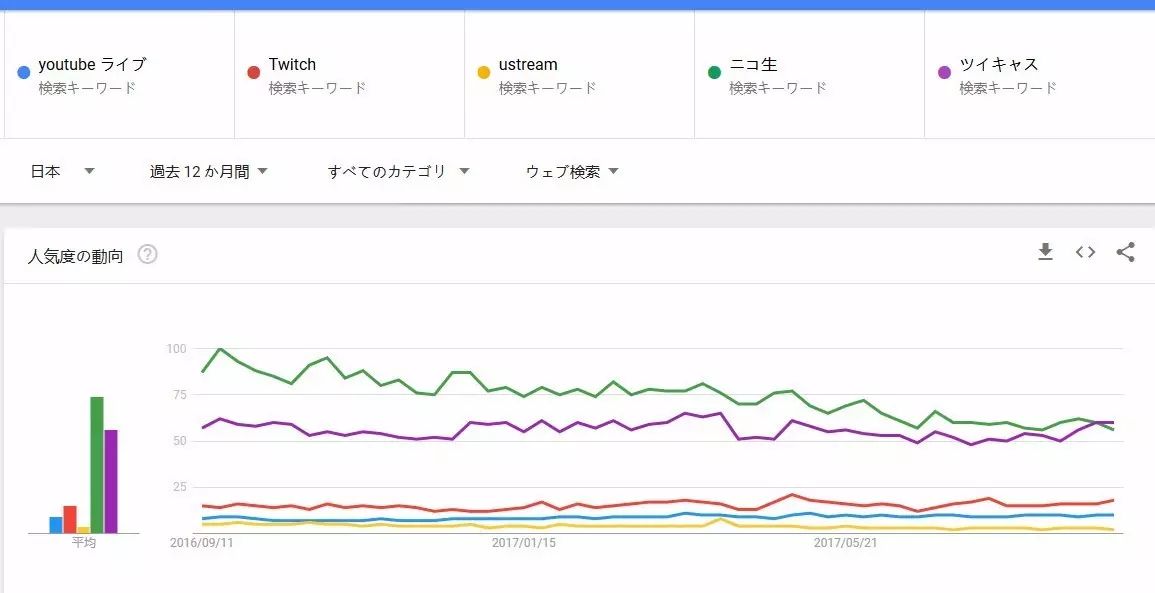
Task: Click the green ニコ生 average bar
Action: coord(97,465)
